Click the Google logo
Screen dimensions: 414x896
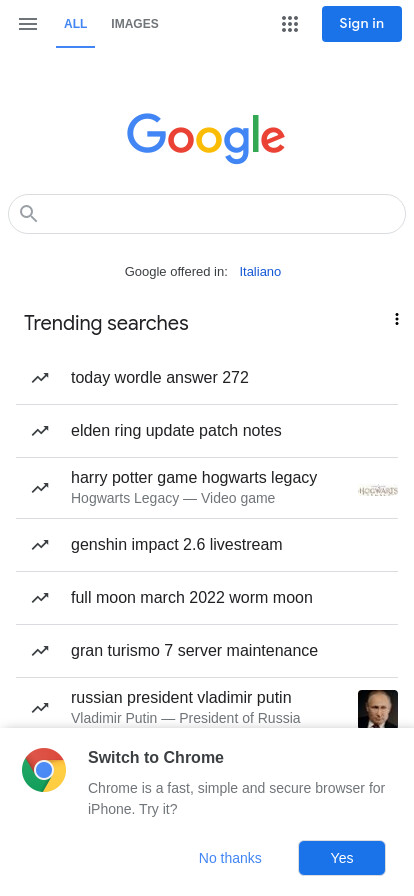tap(206, 138)
